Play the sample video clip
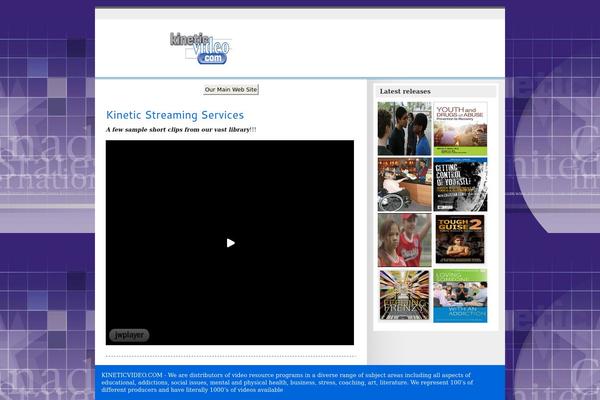 pos(230,243)
